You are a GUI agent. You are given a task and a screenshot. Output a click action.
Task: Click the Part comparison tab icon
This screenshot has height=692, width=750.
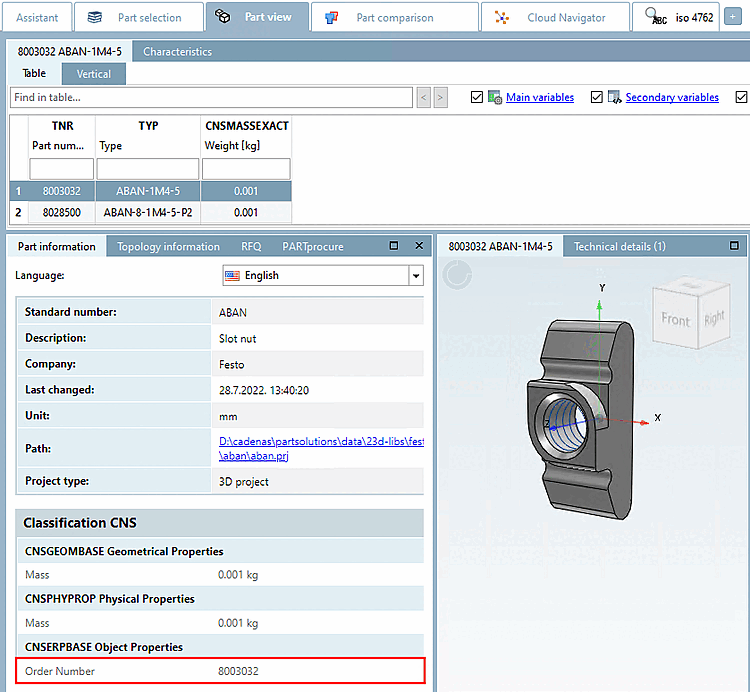333,17
